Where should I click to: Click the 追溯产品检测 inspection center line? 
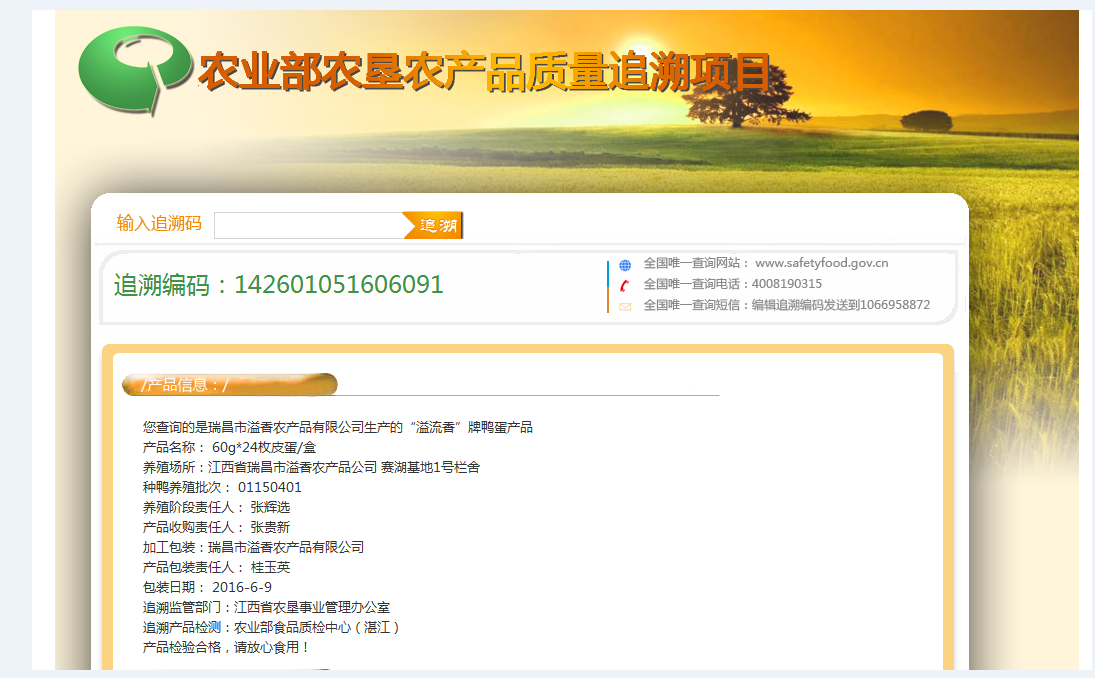coord(271,627)
